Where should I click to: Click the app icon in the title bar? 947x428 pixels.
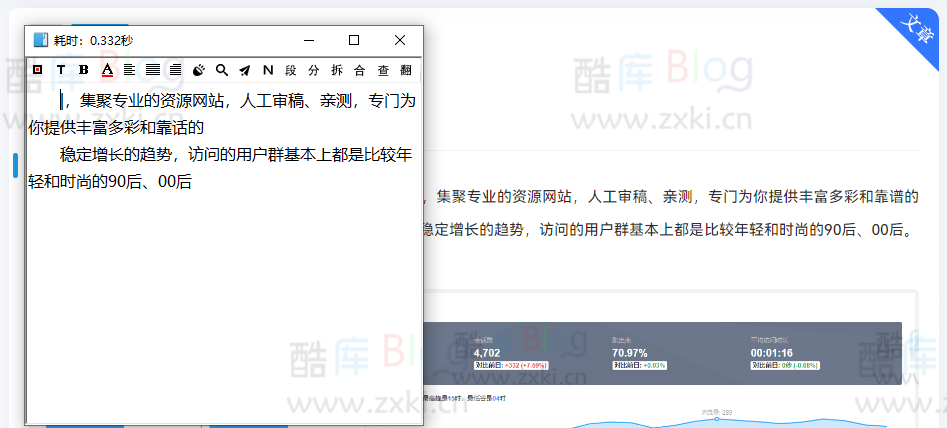[40, 40]
